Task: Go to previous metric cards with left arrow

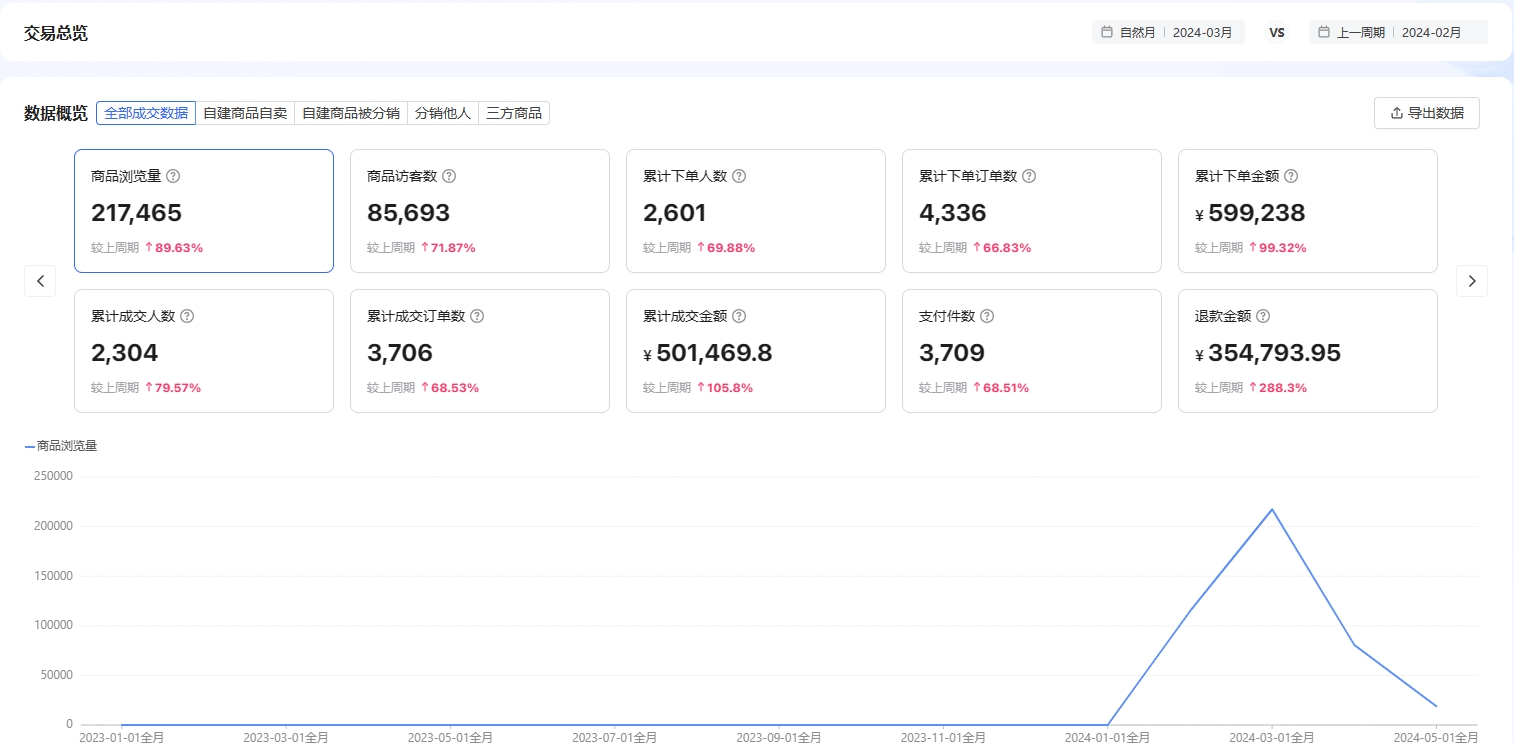Action: click(40, 281)
